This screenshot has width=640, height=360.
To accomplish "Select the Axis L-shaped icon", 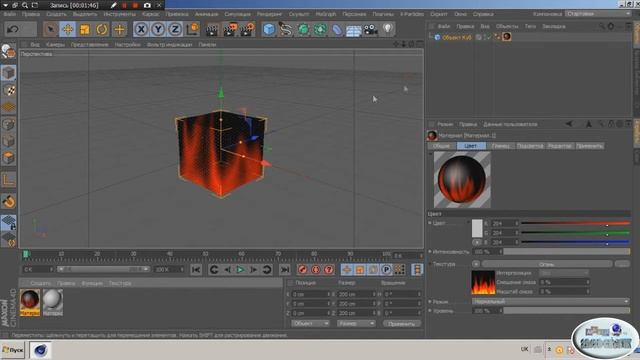I will pos(8,180).
